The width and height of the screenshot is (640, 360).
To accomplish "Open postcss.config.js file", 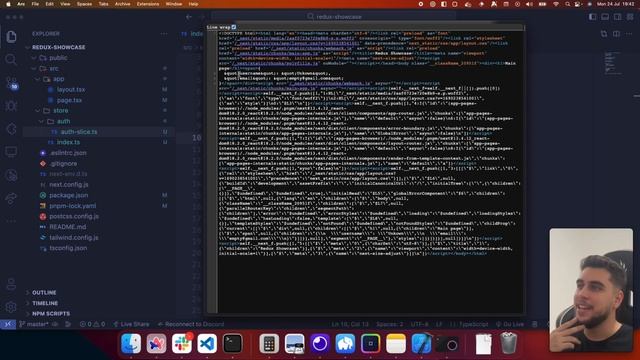I will (x=74, y=216).
